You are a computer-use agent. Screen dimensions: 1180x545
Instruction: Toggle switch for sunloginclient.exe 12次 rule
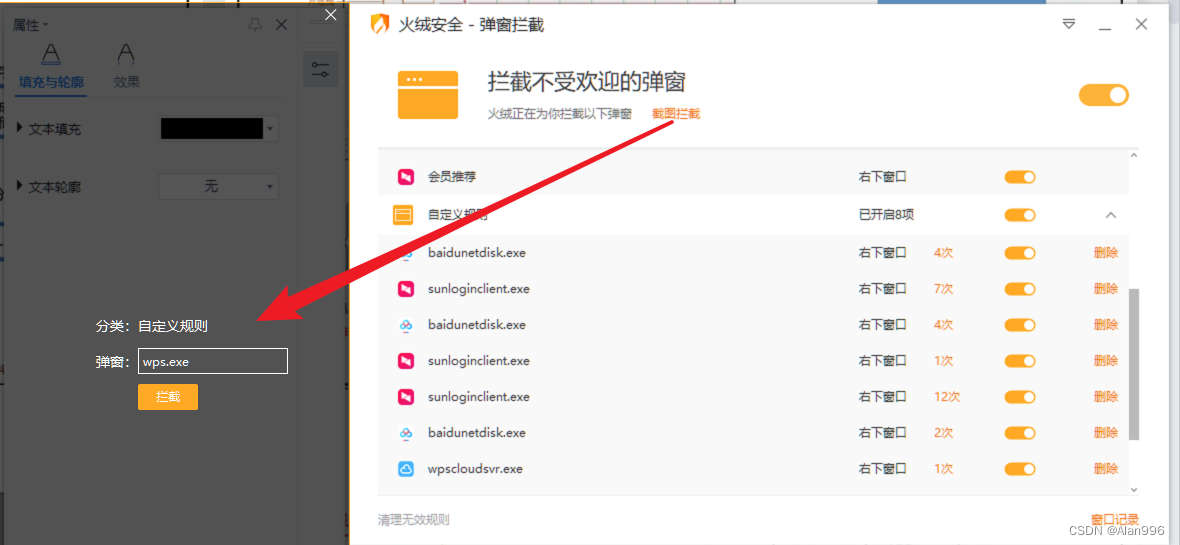point(1020,397)
